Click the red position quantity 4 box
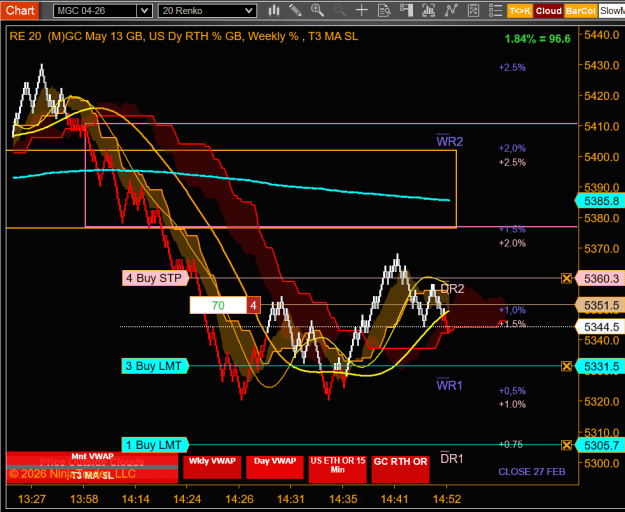625x512 pixels. [254, 305]
